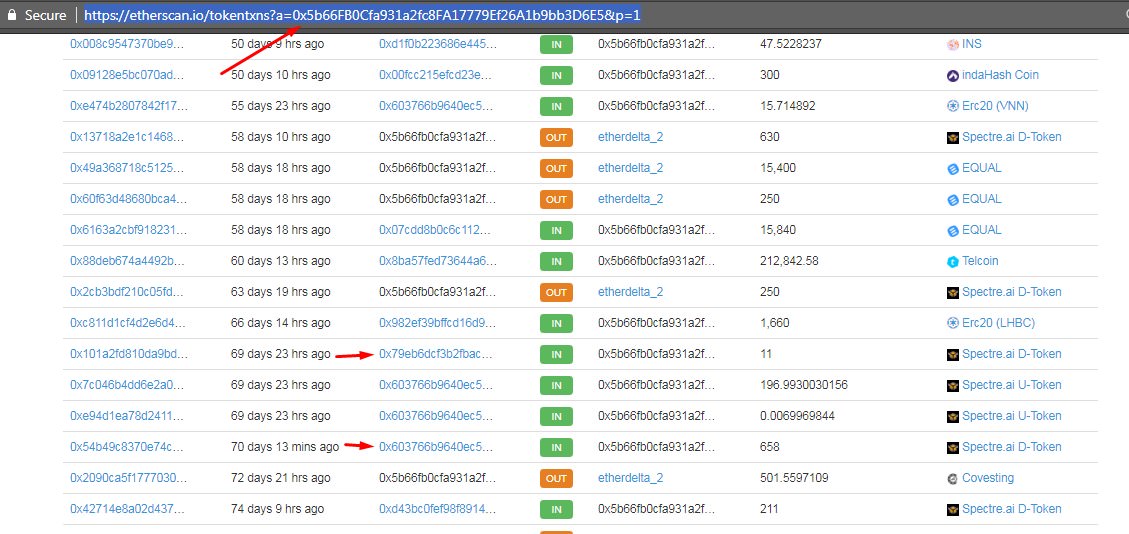Open transaction hash 0x008c9547370be9
The height and width of the screenshot is (534, 1129).
point(127,44)
